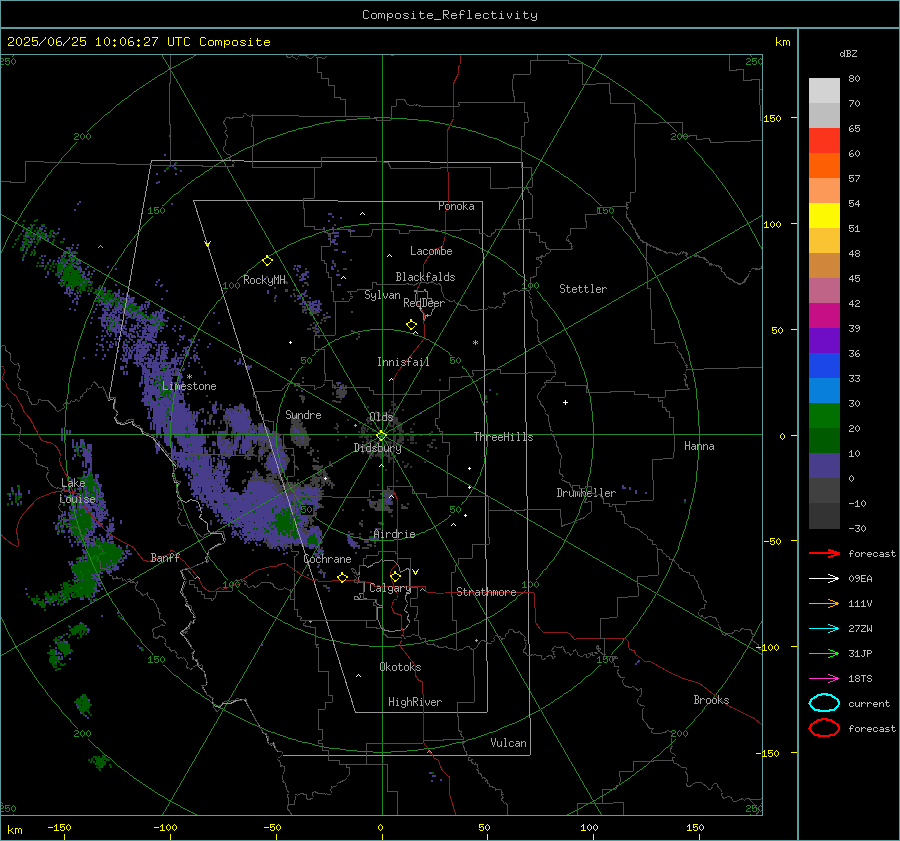Click the RockyMH label
This screenshot has height=841, width=900.
pyautogui.click(x=264, y=280)
